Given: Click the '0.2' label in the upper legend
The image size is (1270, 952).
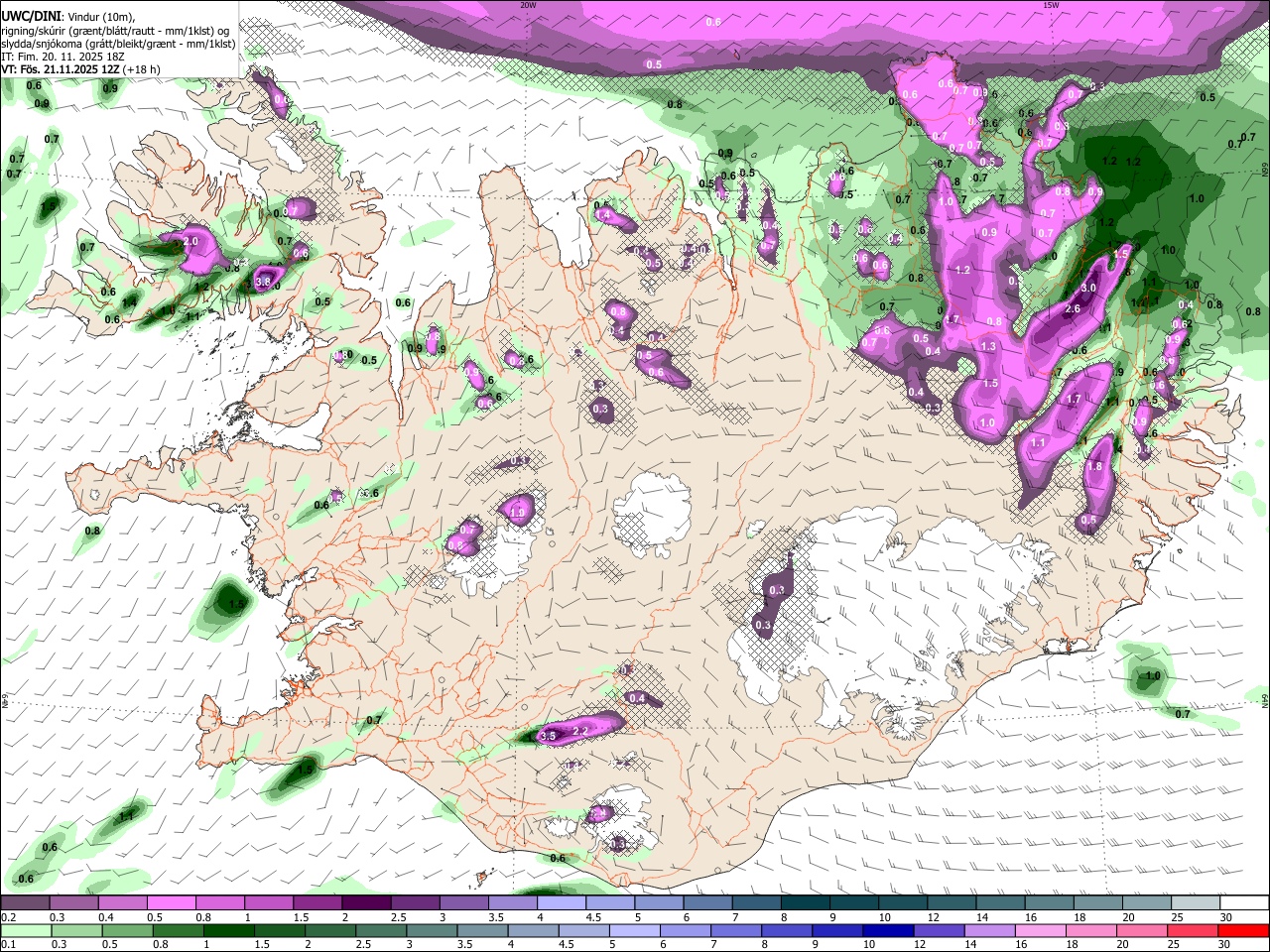Looking at the screenshot, I should 8,917.
